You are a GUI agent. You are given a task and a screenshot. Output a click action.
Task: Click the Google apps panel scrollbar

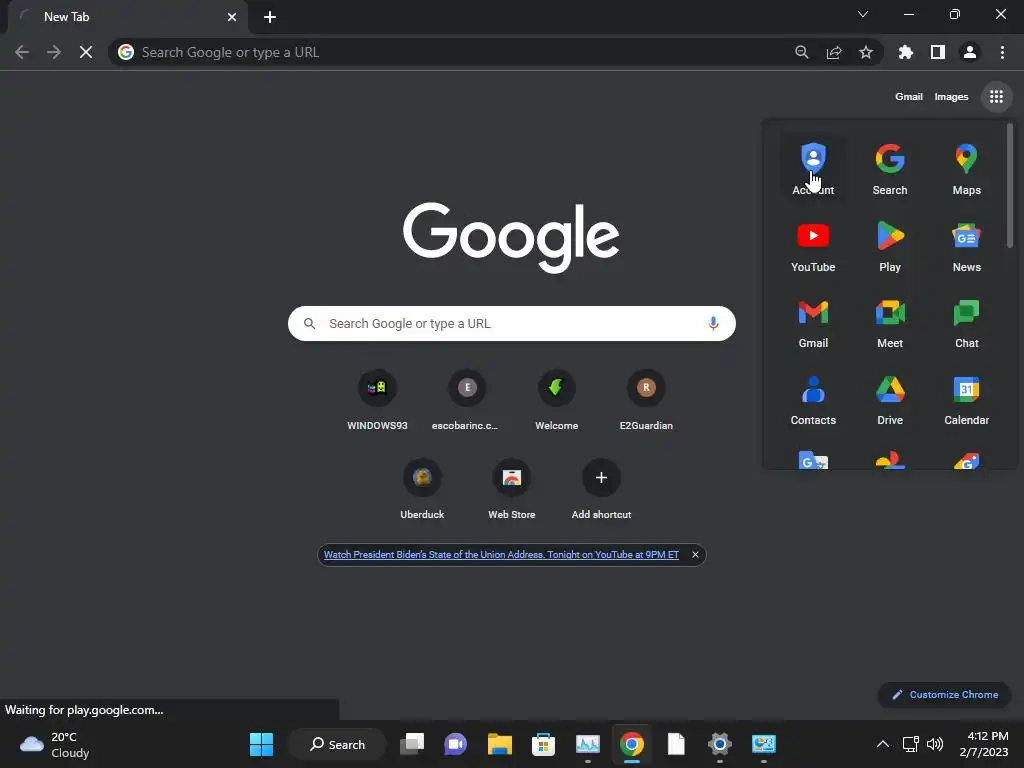point(1010,186)
